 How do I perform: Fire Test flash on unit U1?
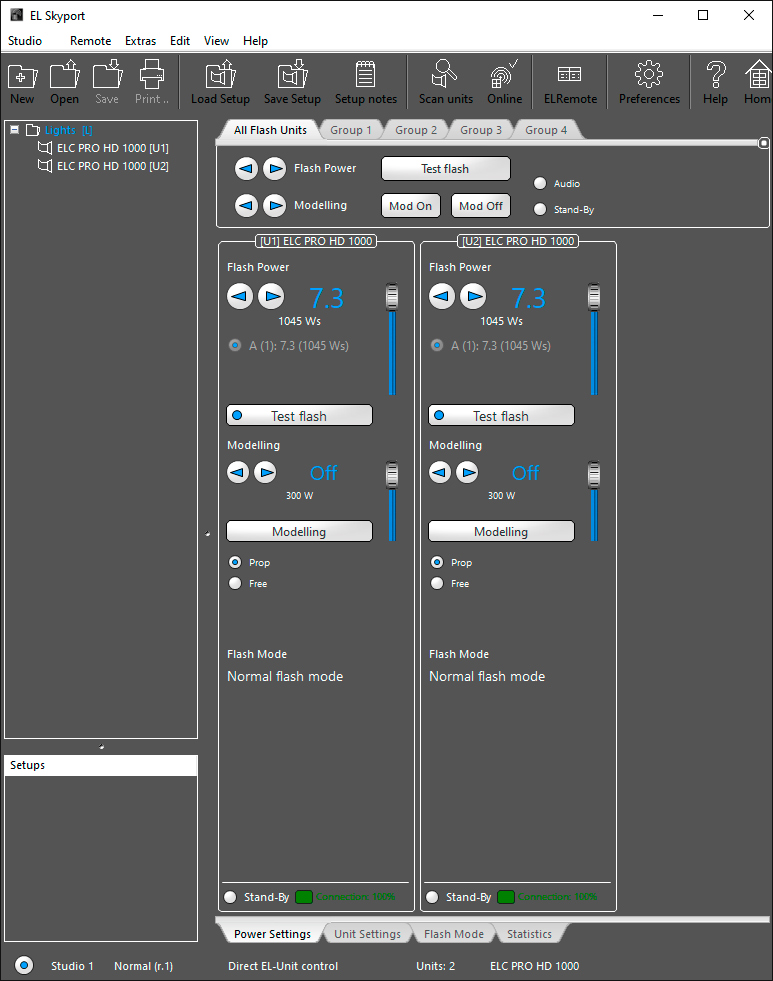tap(299, 415)
